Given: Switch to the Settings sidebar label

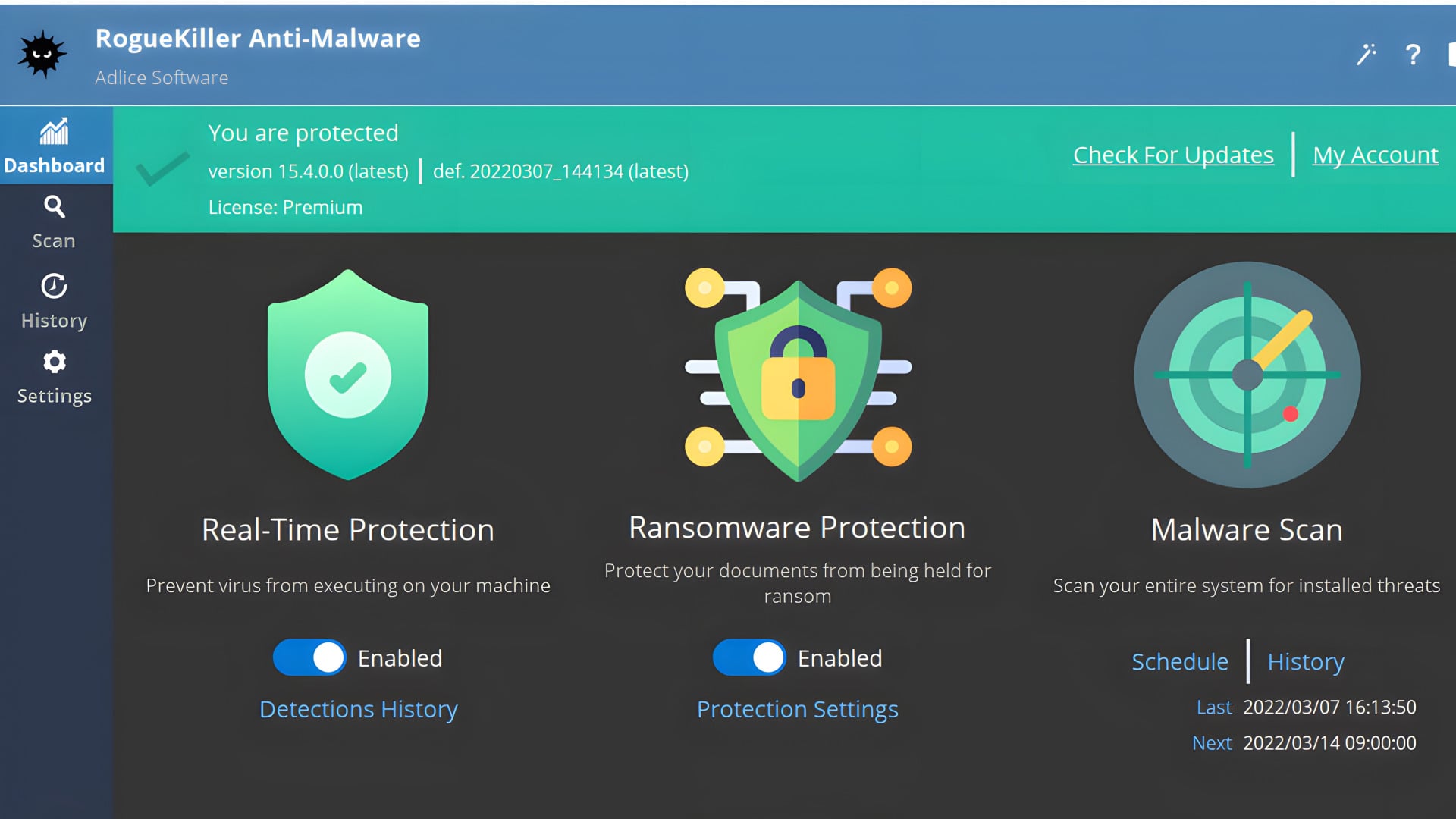Looking at the screenshot, I should click(55, 396).
